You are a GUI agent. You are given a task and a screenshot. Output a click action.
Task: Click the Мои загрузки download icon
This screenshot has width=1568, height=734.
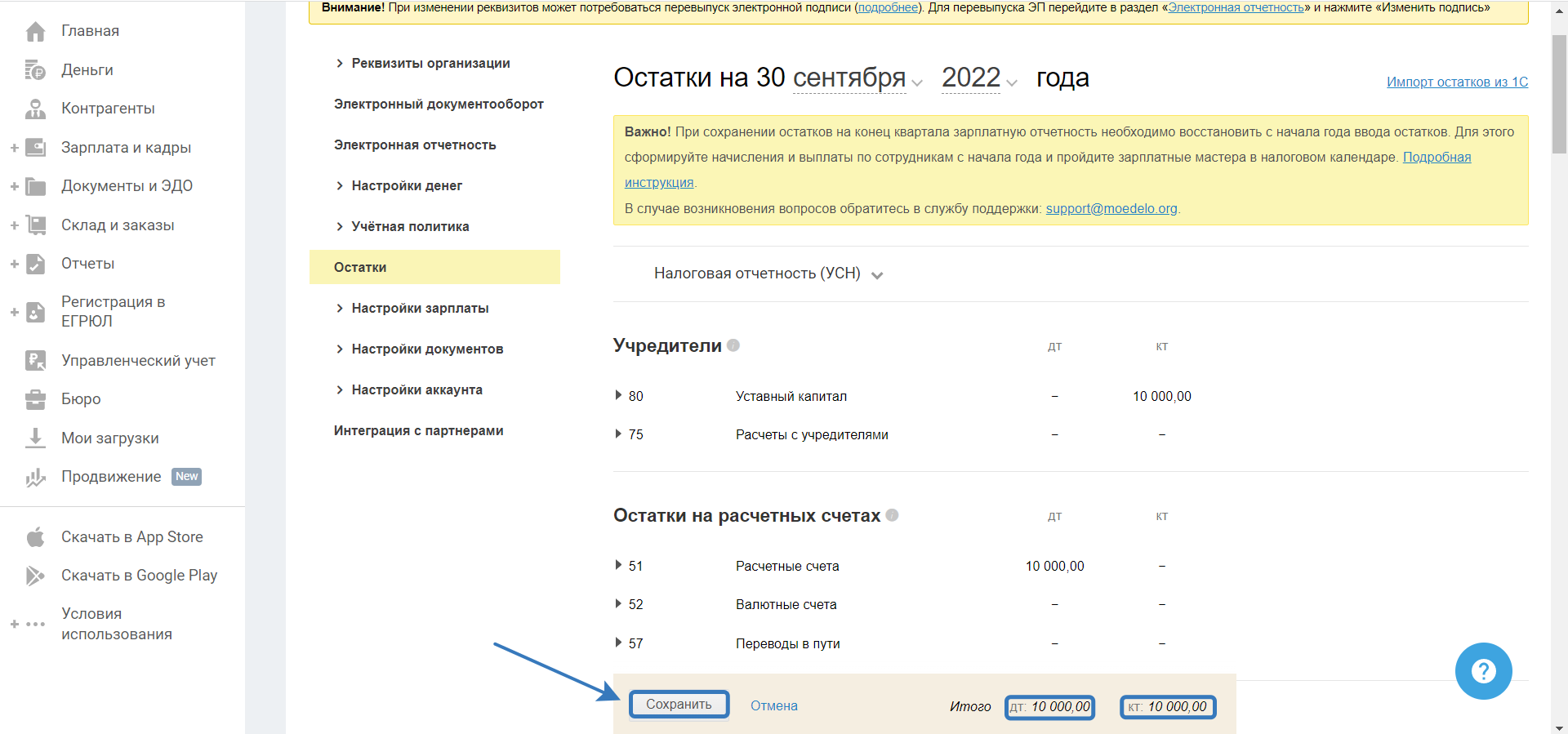tap(35, 438)
